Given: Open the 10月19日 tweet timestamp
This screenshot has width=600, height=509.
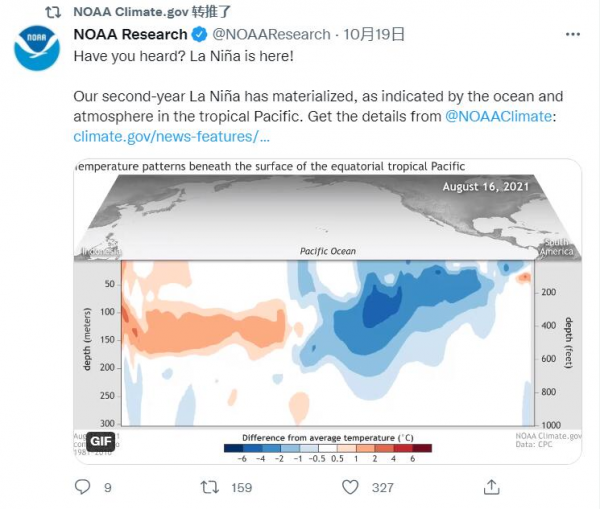Looking at the screenshot, I should (375, 35).
